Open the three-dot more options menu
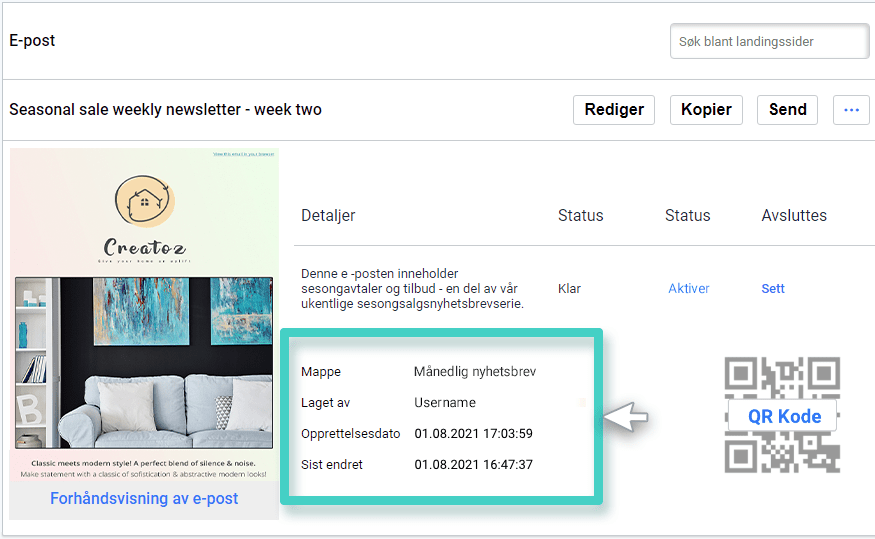Image resolution: width=875 pixels, height=539 pixels. (851, 110)
